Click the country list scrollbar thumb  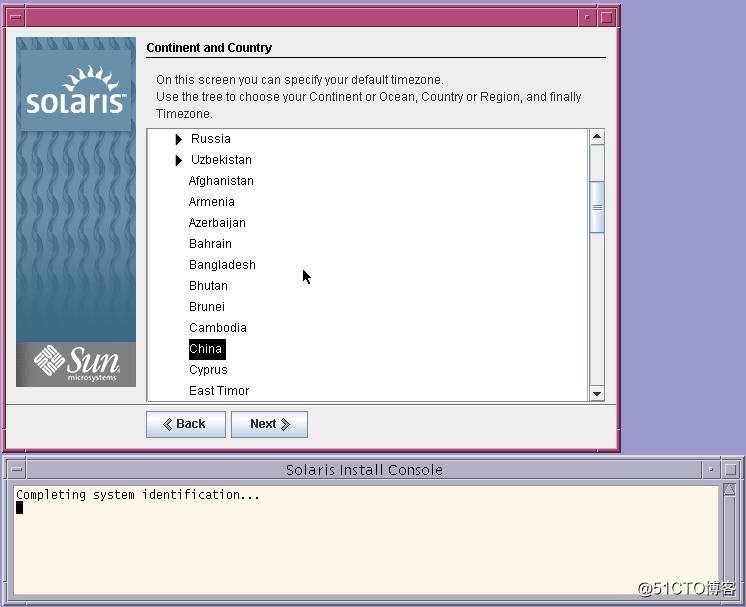[597, 207]
